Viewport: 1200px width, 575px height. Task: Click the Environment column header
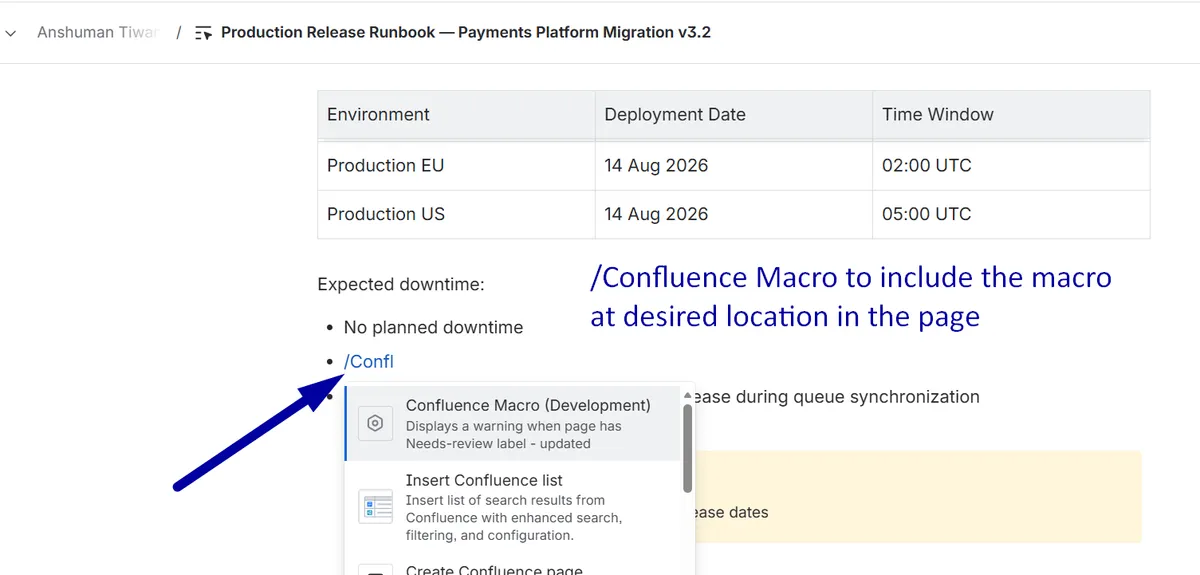click(456, 114)
